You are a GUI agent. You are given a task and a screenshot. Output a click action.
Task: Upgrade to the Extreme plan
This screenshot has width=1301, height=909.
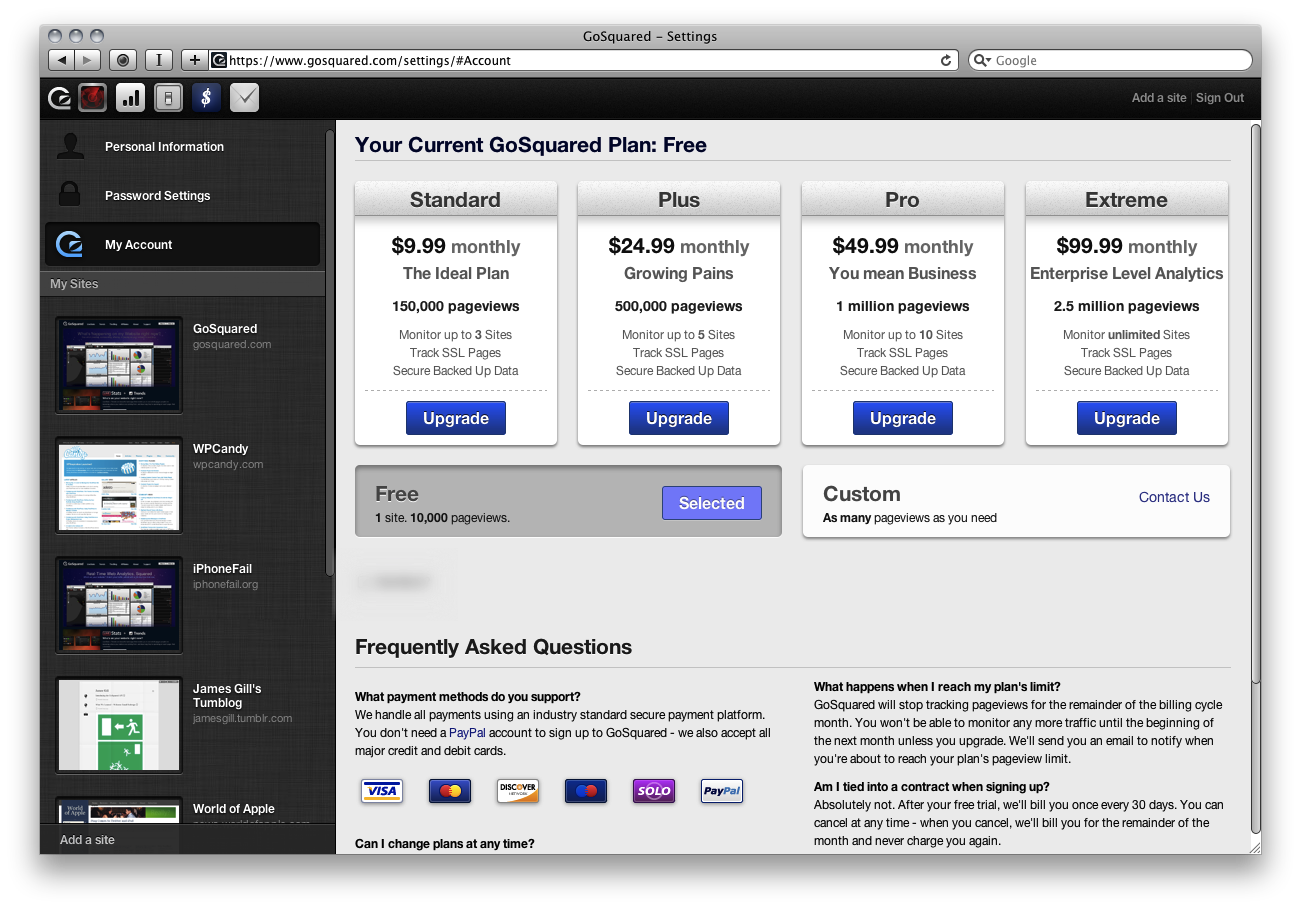[1127, 418]
